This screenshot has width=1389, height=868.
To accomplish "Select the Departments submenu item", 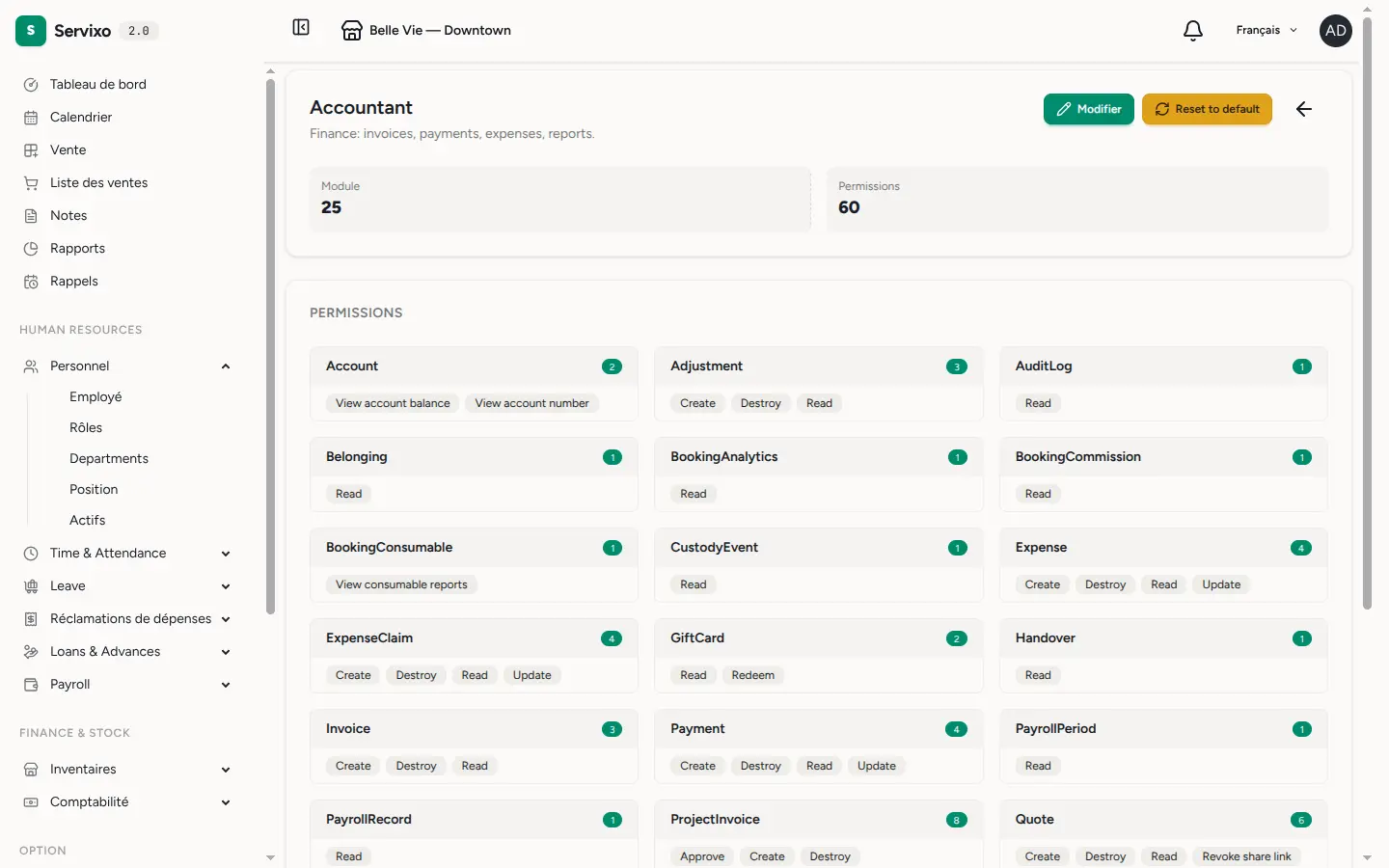I will 109,458.
